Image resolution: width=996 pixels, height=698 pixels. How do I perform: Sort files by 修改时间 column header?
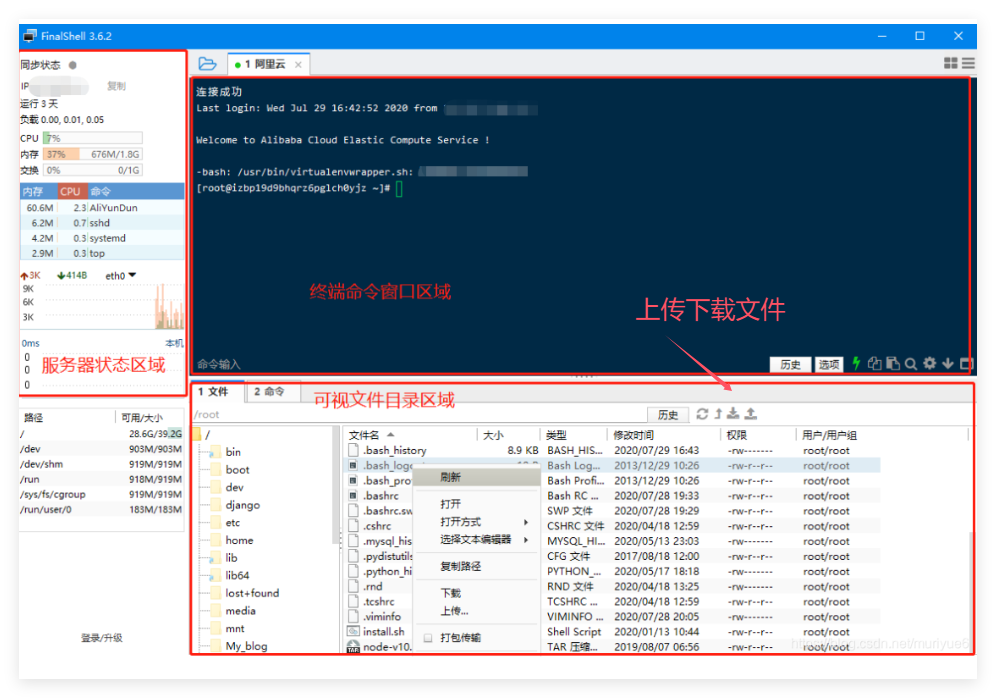tap(663, 435)
